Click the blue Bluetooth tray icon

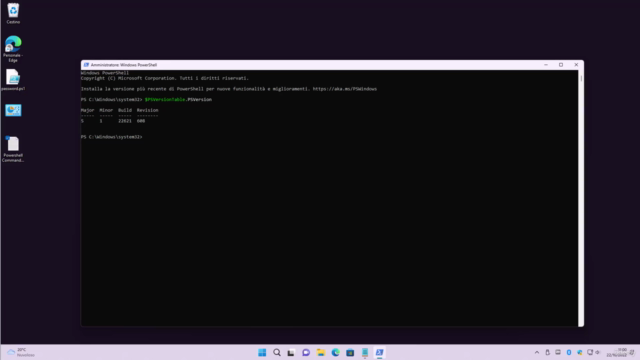[569, 353]
